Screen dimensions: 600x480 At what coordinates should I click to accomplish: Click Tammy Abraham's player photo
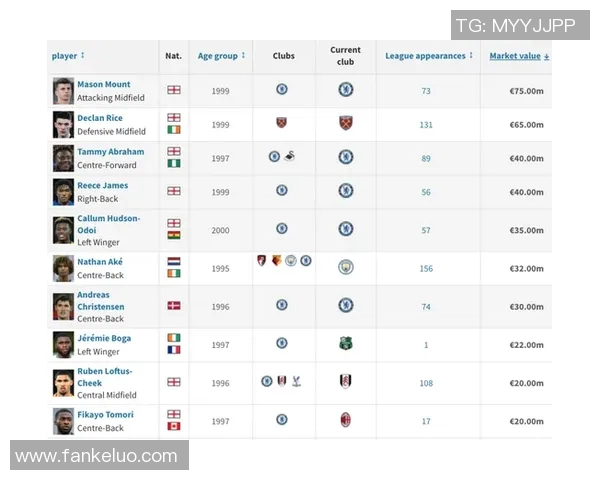coord(63,158)
